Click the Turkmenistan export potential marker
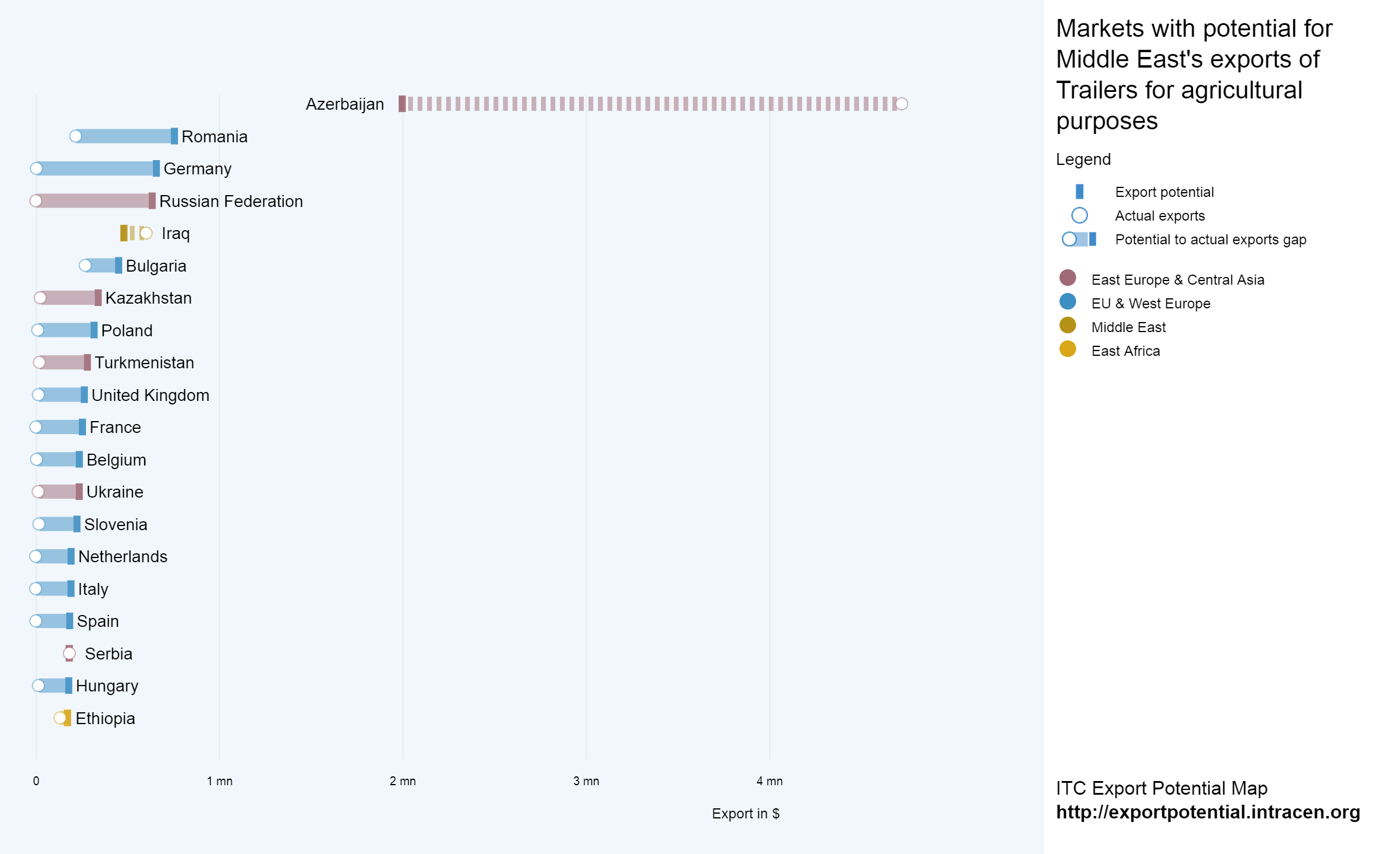The width and height of the screenshot is (1400, 854). (87, 362)
